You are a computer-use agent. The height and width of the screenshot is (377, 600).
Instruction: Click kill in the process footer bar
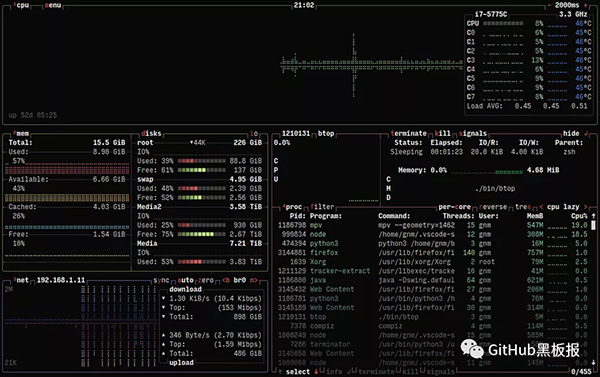point(410,372)
